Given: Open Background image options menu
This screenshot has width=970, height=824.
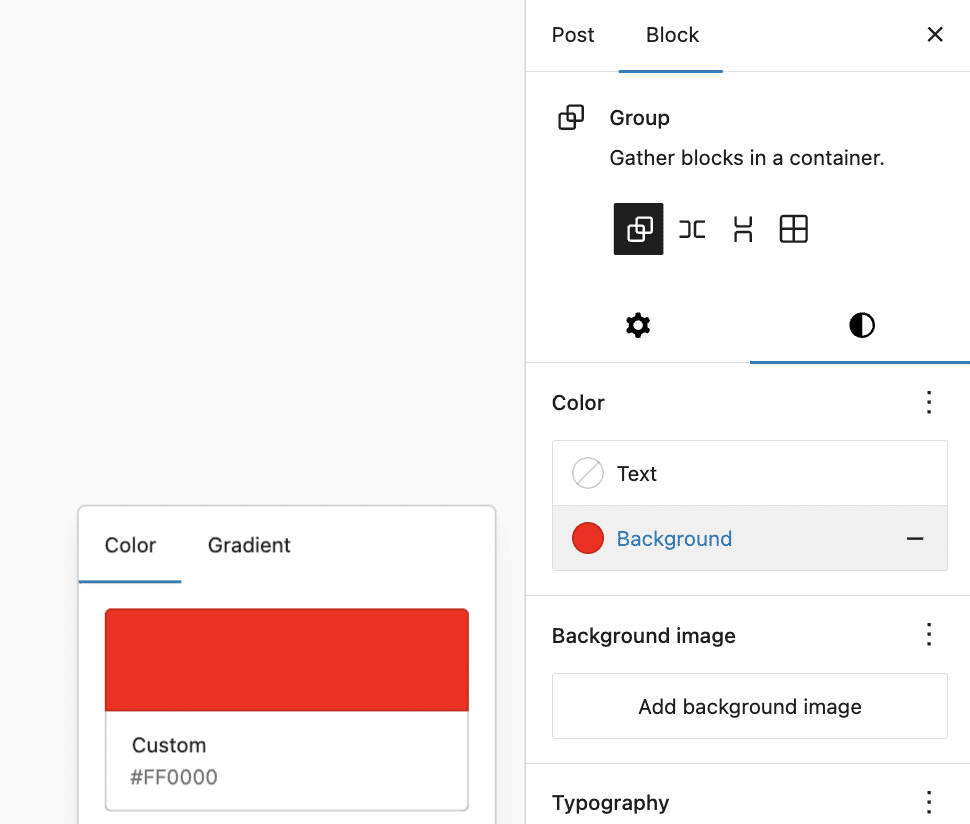Looking at the screenshot, I should tap(928, 635).
